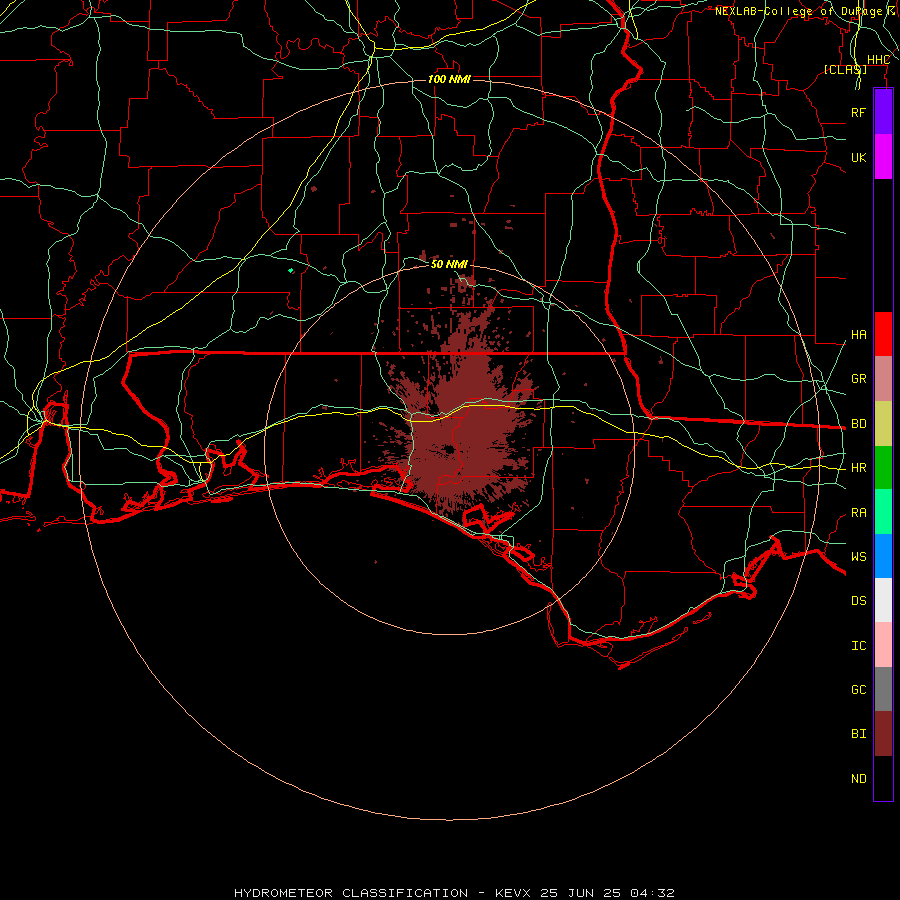Click the "DS" legend label
This screenshot has height=900, width=900.
(858, 601)
